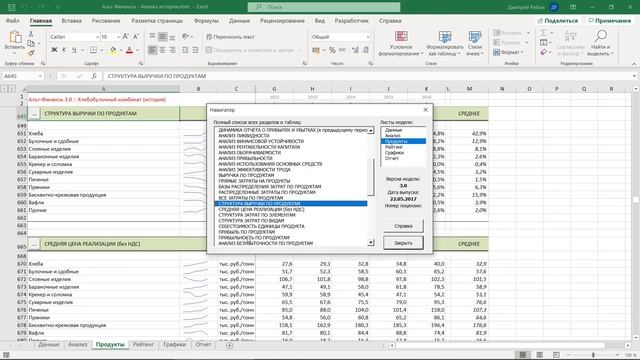Click the Поделиться share button
The image size is (640, 360).
(558, 20)
